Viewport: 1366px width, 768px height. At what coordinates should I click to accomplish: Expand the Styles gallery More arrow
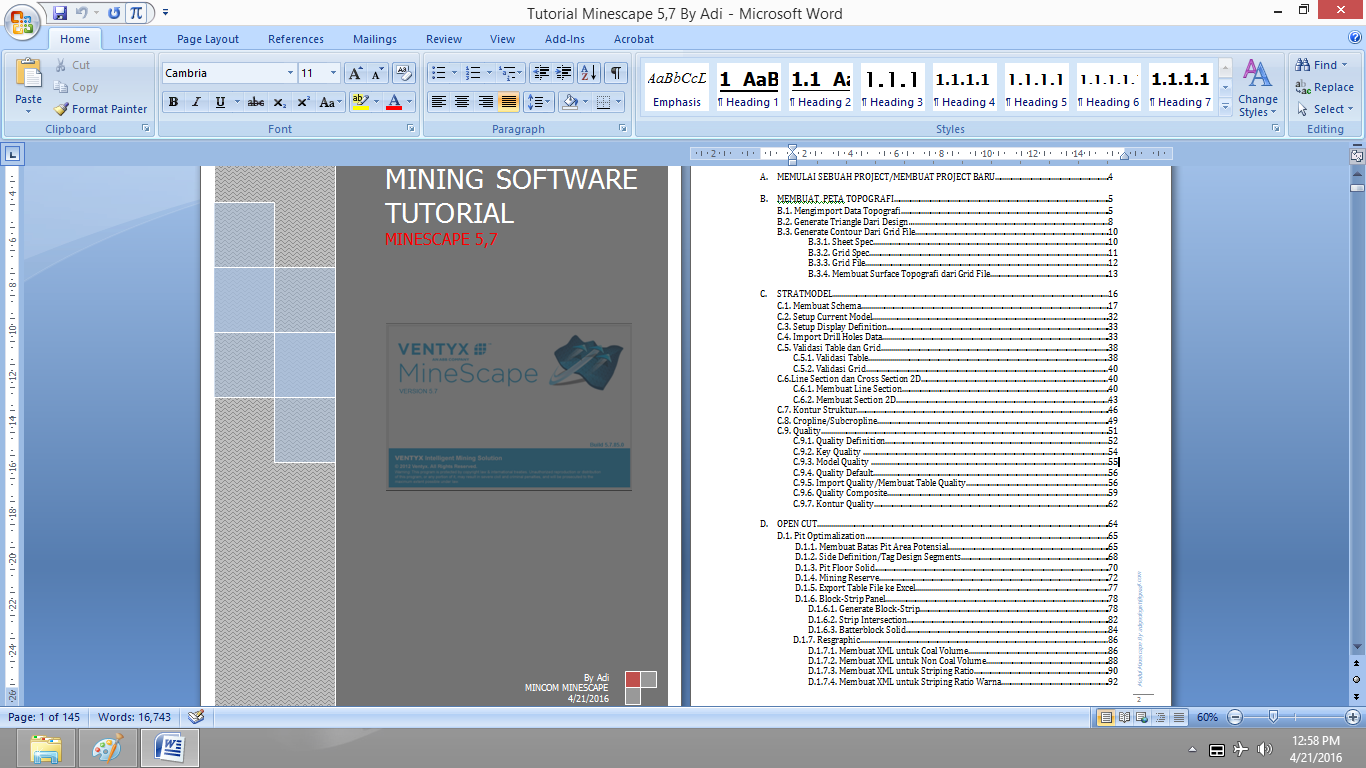1225,109
